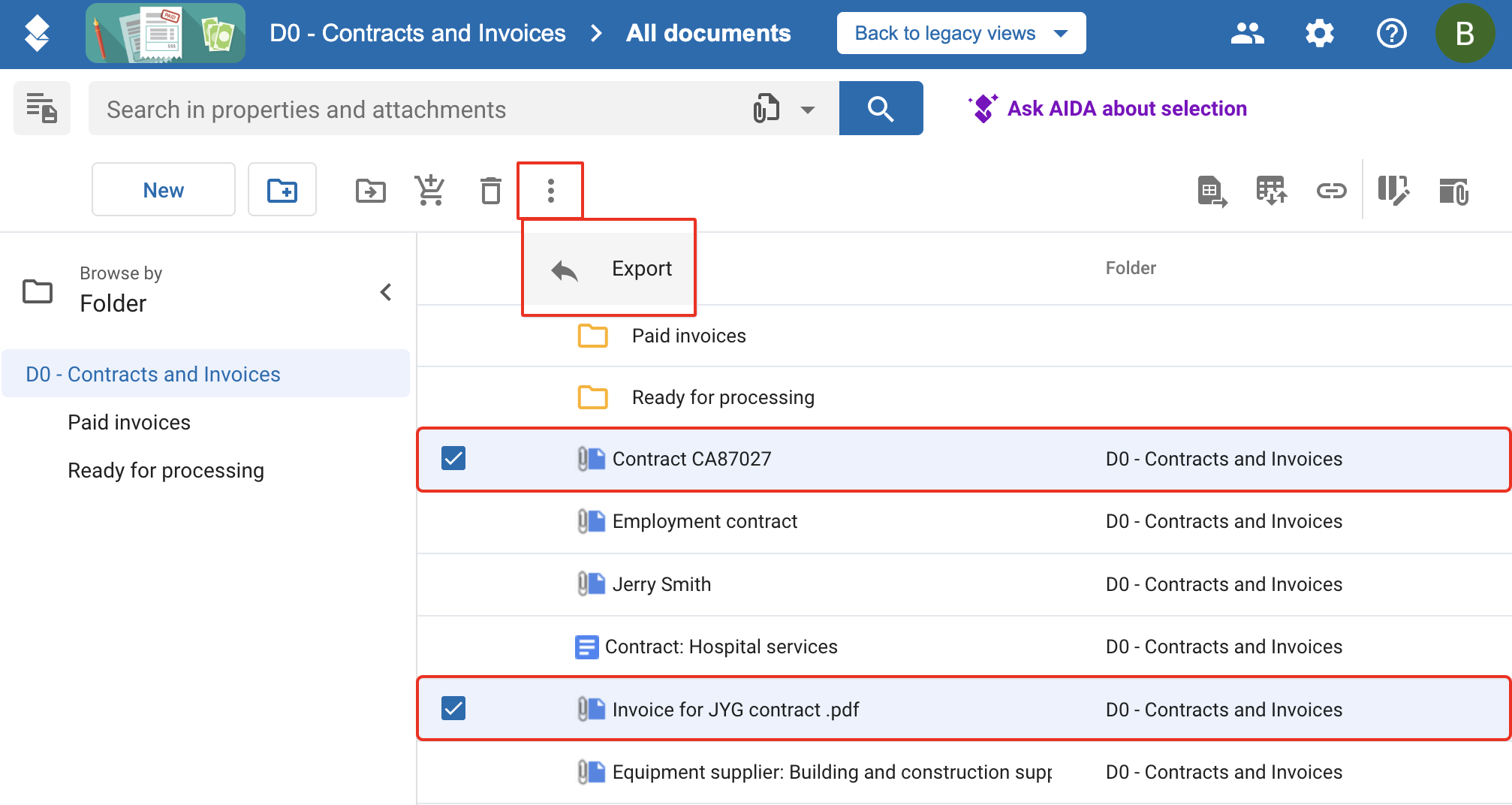
Task: Click Ask AIDA about selection
Action: tap(1107, 108)
